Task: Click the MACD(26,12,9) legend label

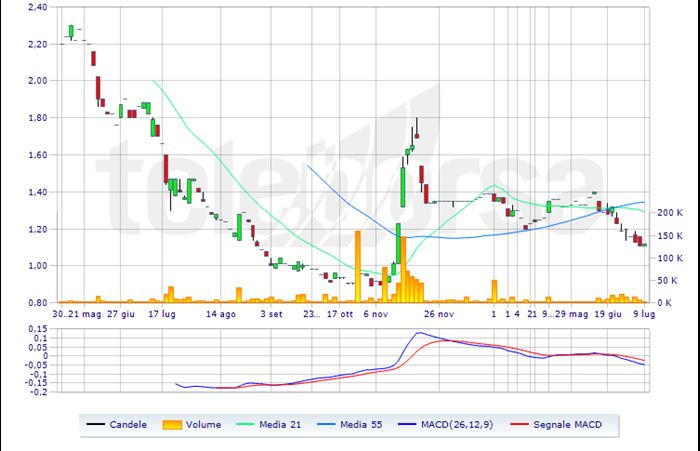Action: pyautogui.click(x=457, y=425)
